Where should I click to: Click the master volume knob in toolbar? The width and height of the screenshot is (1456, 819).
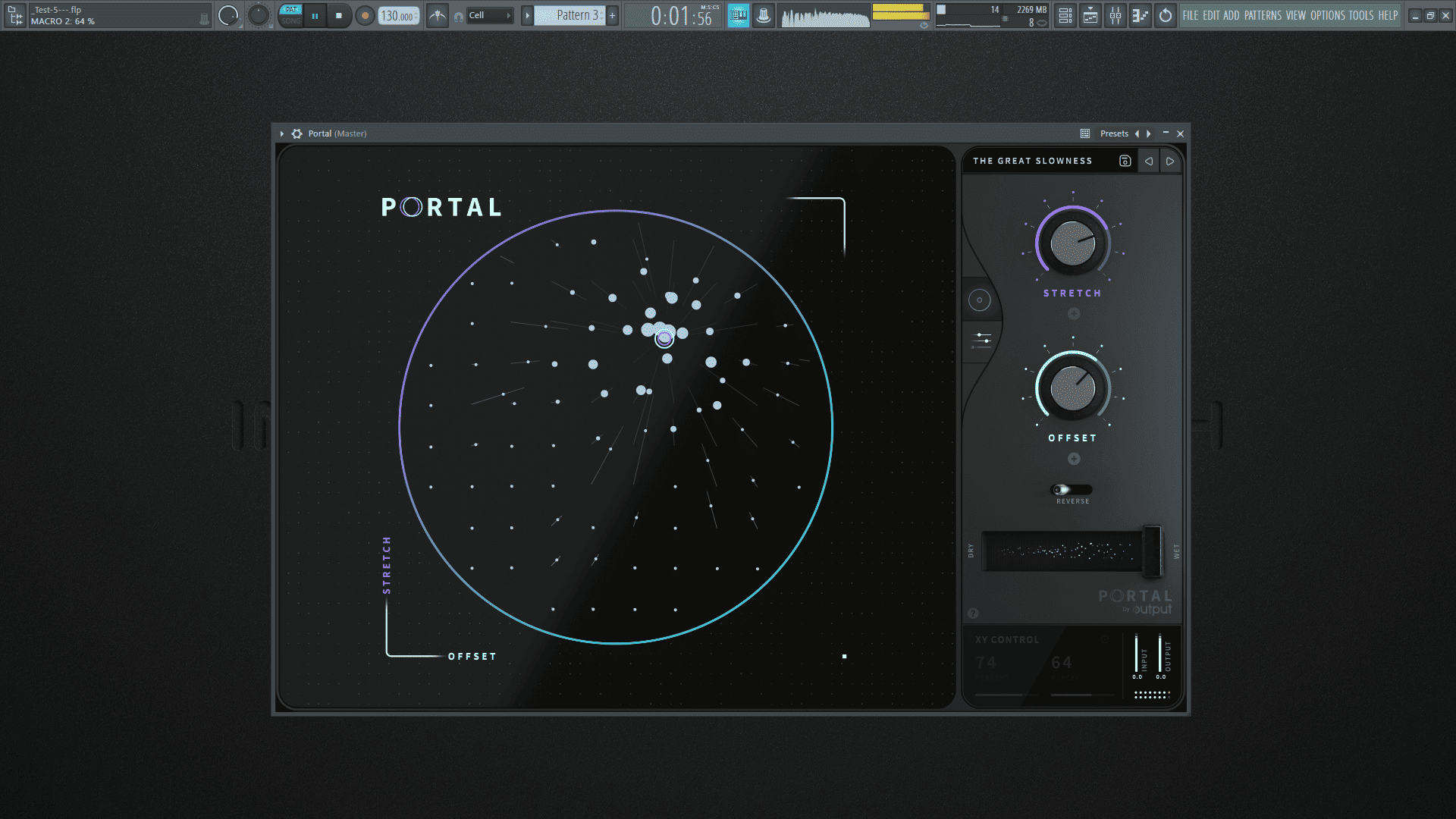pyautogui.click(x=228, y=15)
